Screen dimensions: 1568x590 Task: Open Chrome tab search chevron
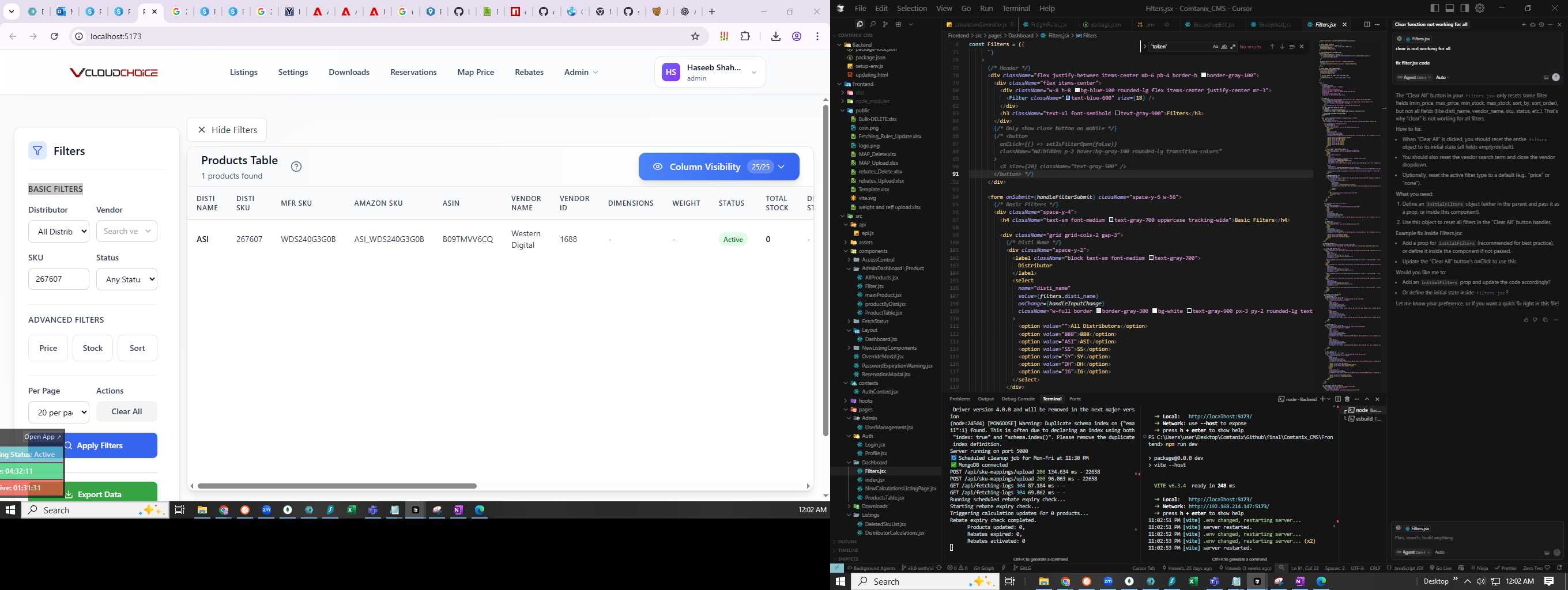[12, 12]
